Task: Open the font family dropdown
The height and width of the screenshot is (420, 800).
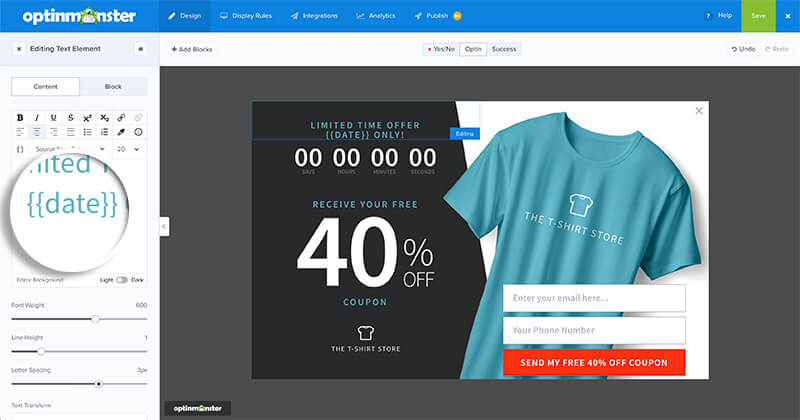Action: tap(70, 149)
